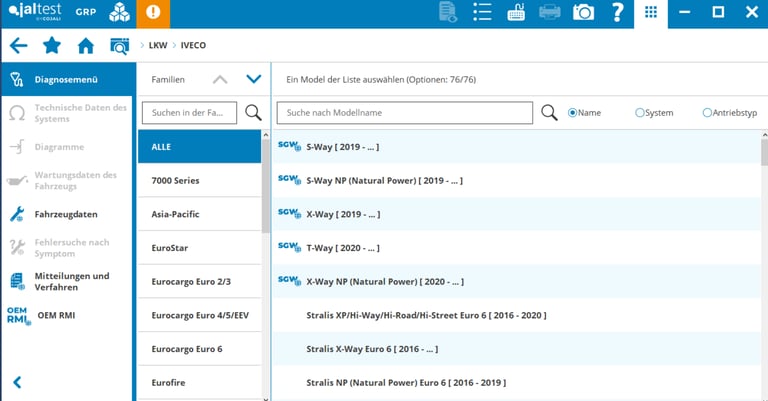Click the Jaltest logo in header
This screenshot has height=401, width=768.
(x=35, y=12)
